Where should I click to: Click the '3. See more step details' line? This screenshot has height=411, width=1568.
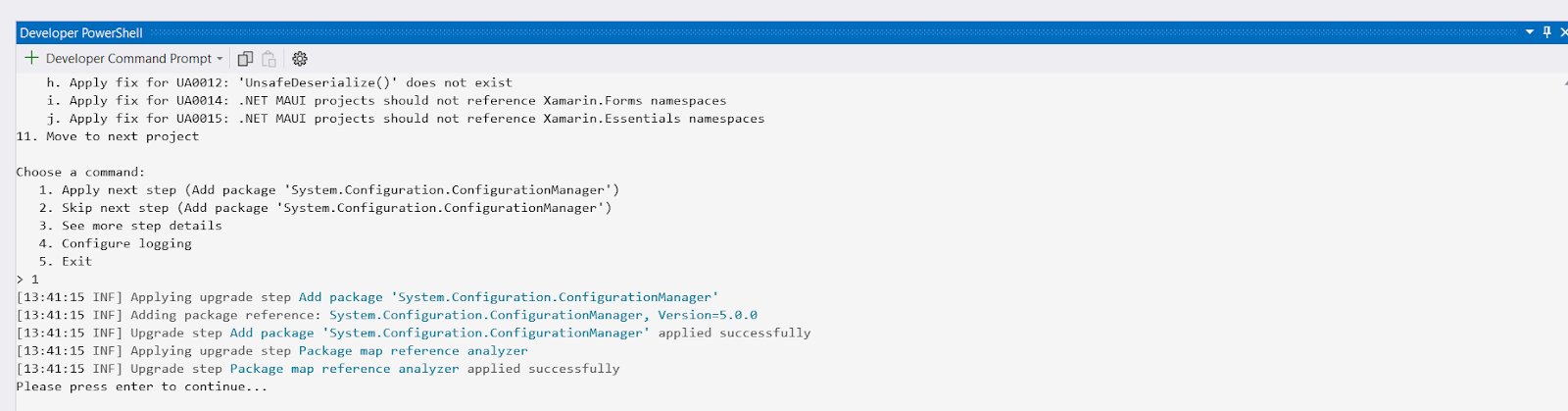130,226
